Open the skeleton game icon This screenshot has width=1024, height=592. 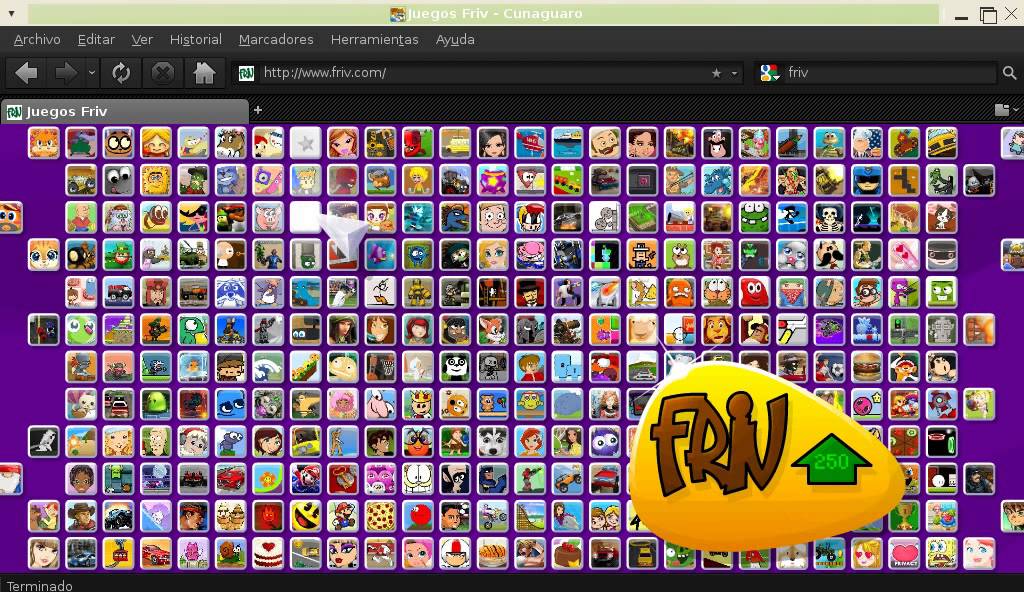point(829,218)
